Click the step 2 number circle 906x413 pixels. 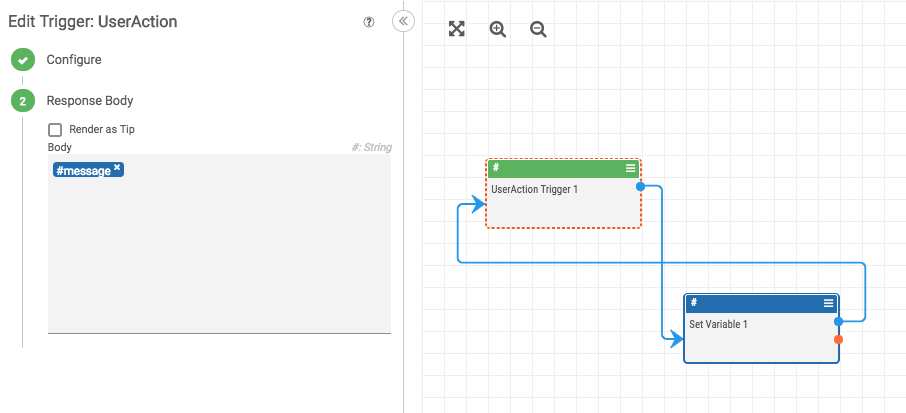click(x=23, y=101)
